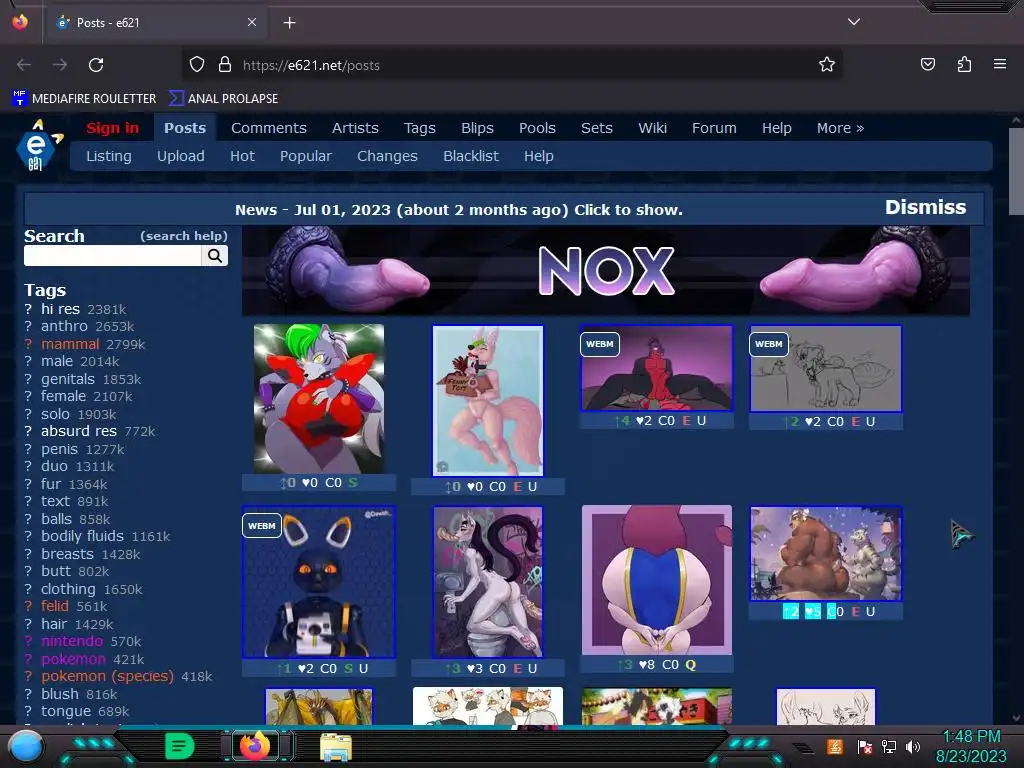
Task: Open a new tab with the plus icon
Action: tap(289, 23)
